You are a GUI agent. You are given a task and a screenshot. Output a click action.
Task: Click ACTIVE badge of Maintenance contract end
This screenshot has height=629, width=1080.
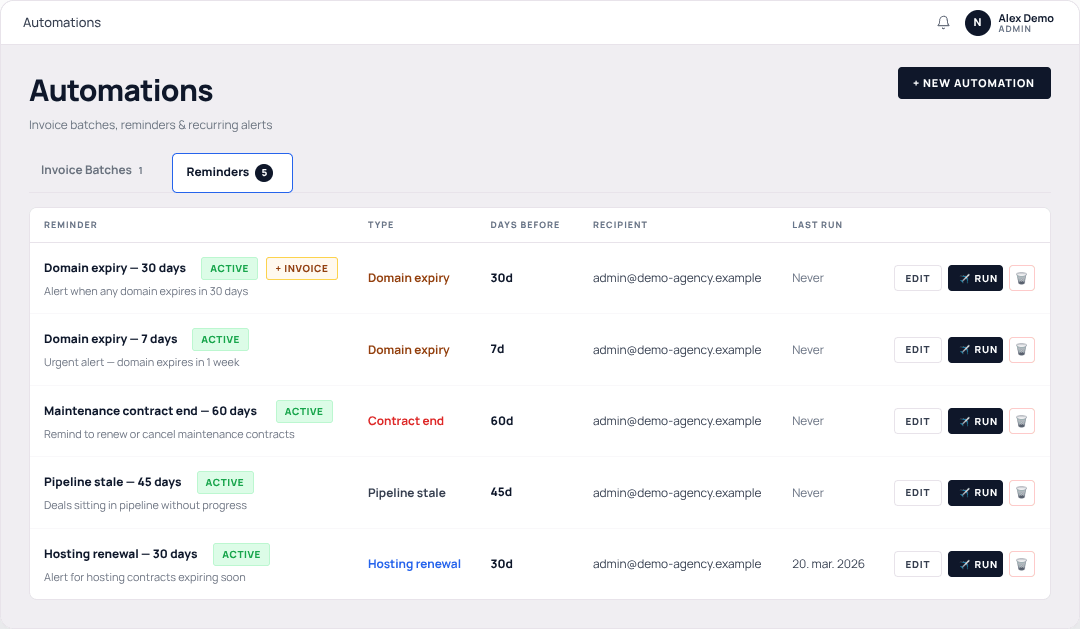click(x=304, y=411)
